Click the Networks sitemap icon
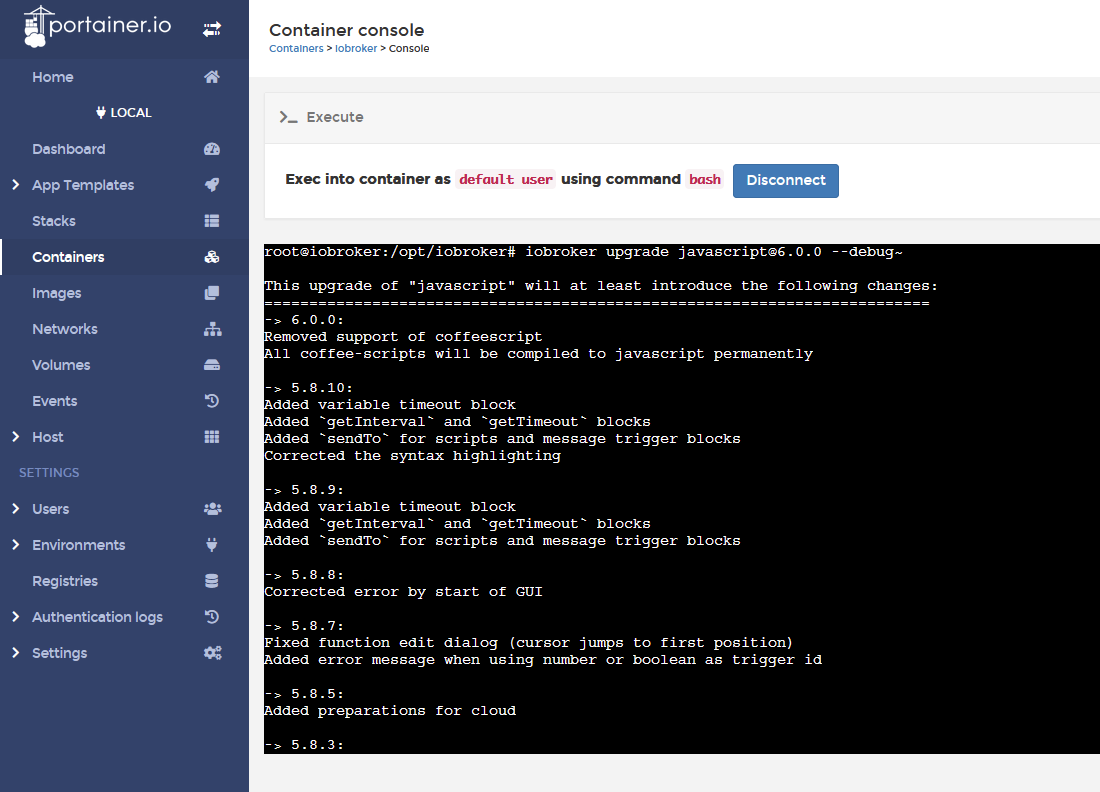 coord(213,329)
